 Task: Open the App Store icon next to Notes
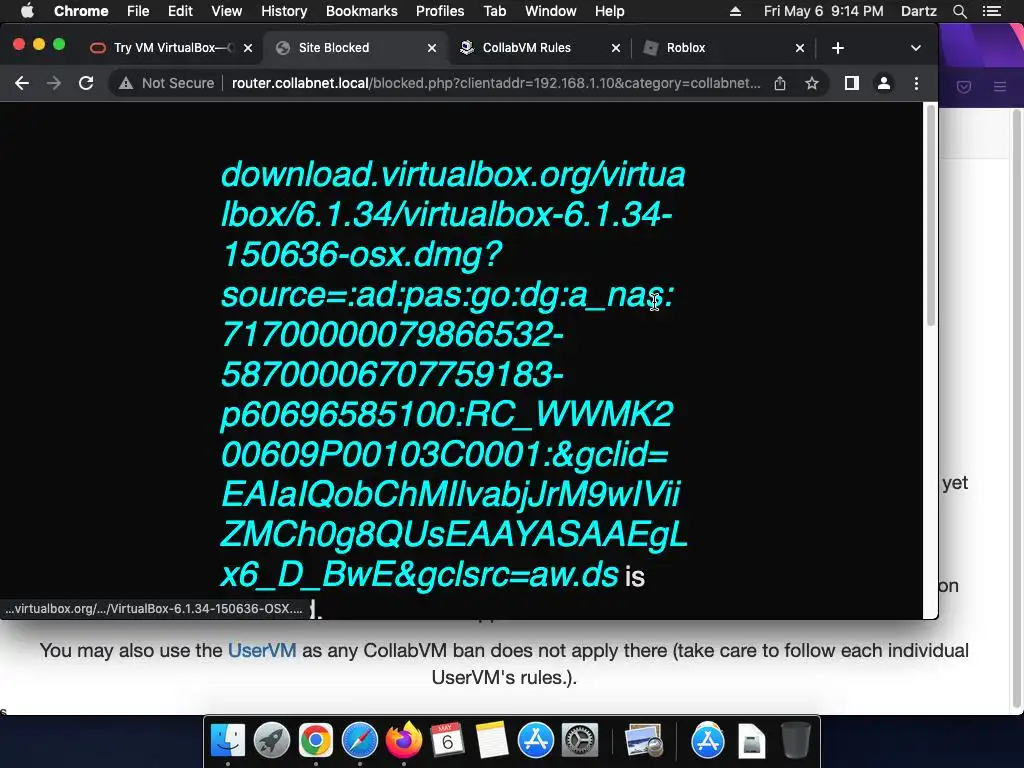tap(536, 741)
